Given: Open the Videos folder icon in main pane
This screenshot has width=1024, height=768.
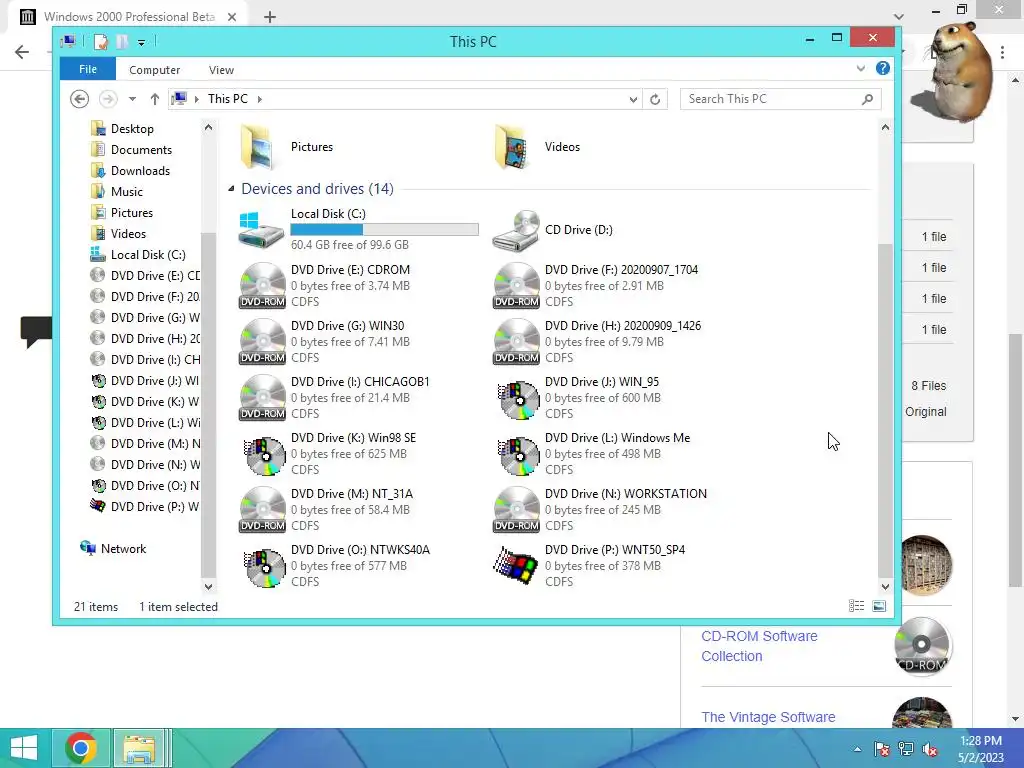Looking at the screenshot, I should 511,147.
